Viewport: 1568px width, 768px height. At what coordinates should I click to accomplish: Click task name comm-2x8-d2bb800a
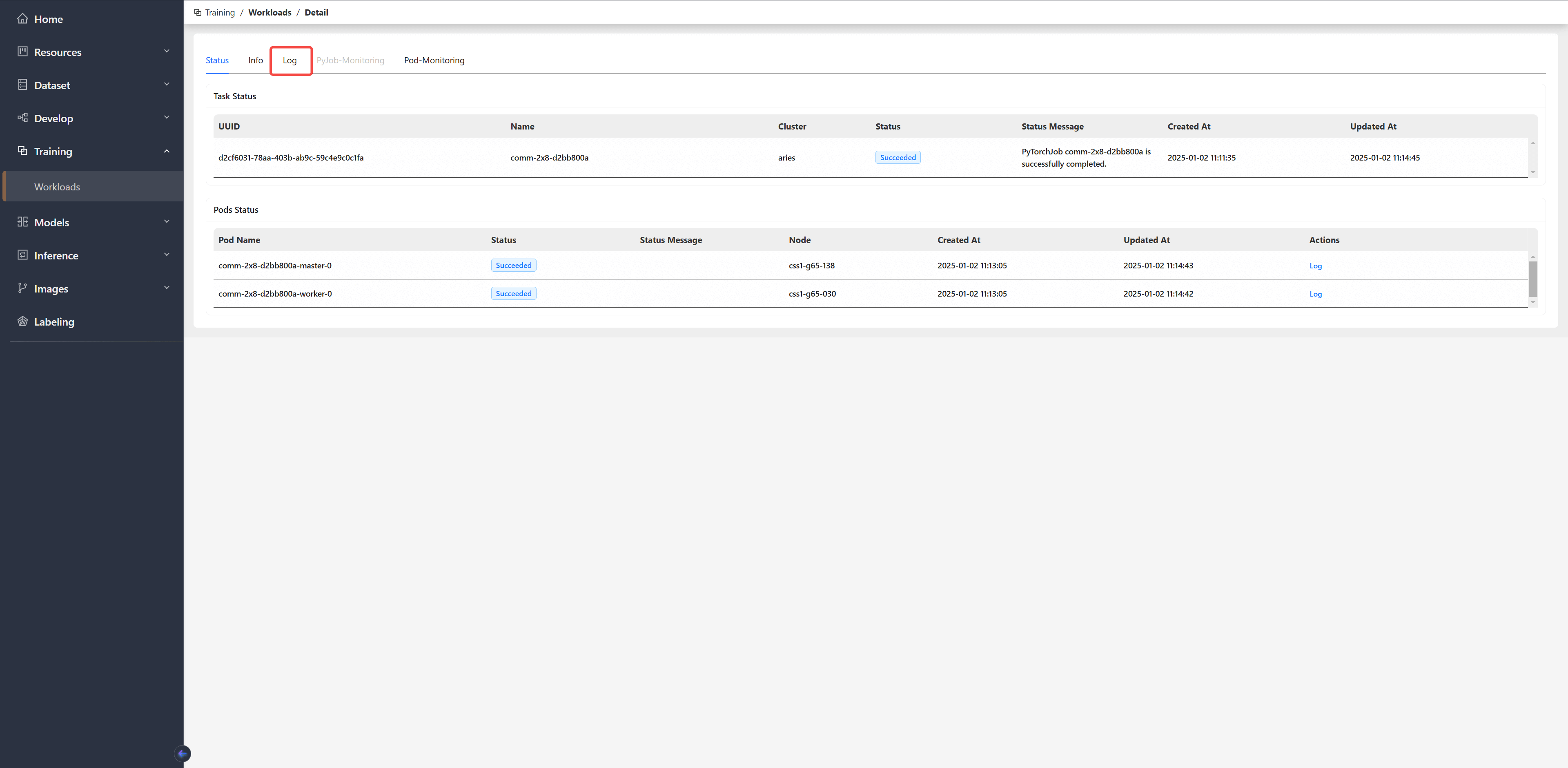549,157
